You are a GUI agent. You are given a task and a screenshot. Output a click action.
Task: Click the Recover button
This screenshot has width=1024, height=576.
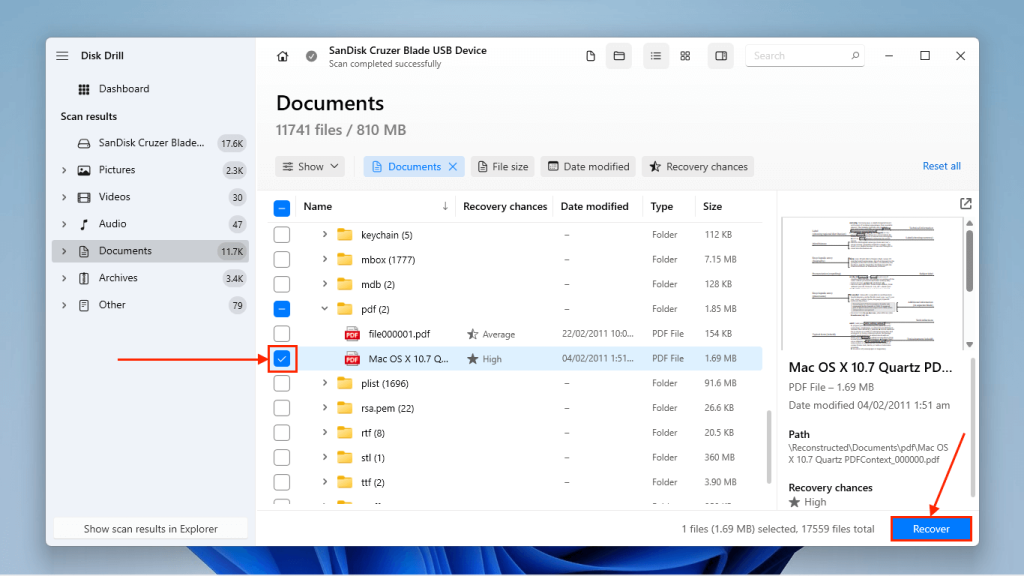pos(930,528)
